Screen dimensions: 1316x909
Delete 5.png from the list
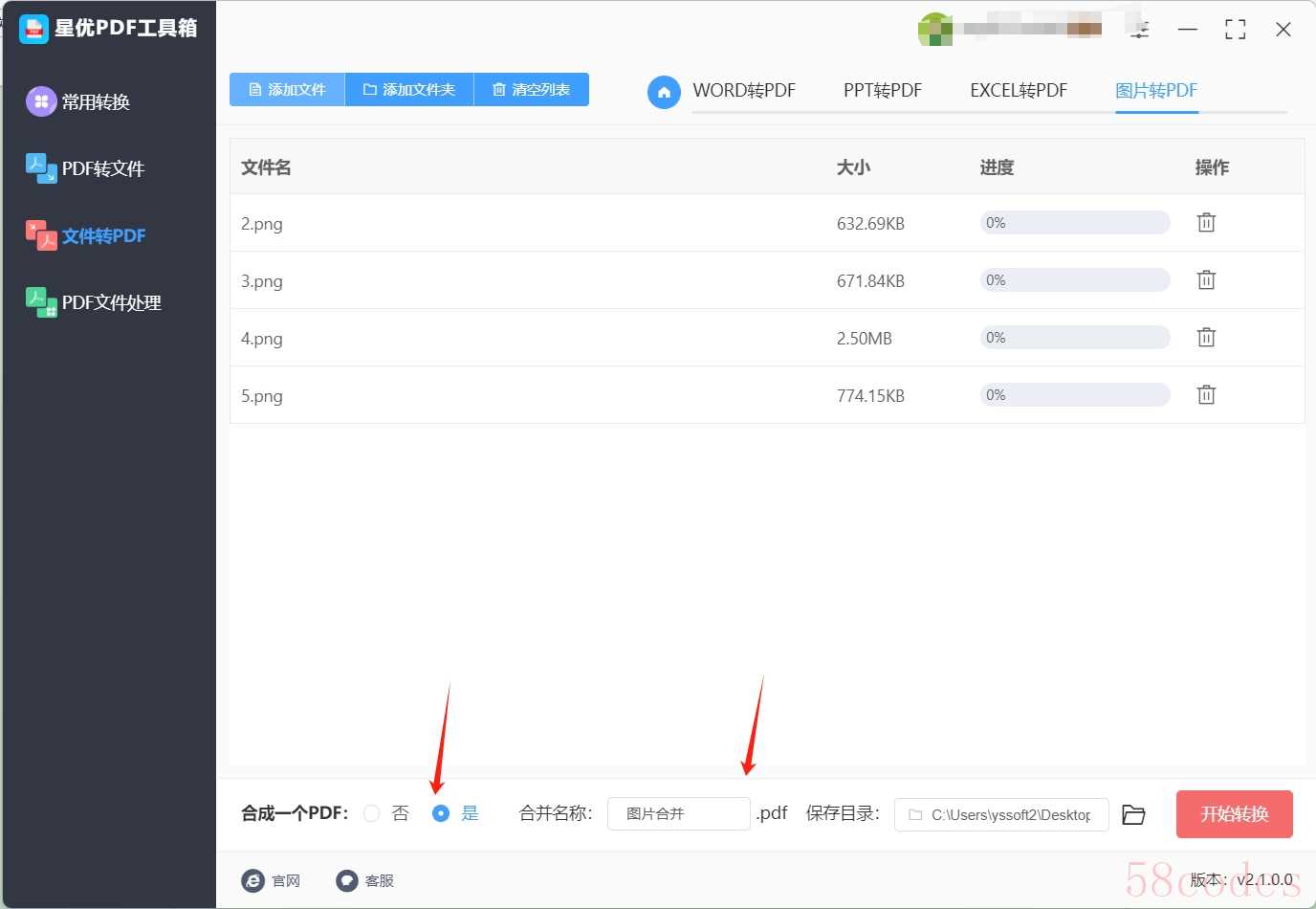[x=1206, y=395]
